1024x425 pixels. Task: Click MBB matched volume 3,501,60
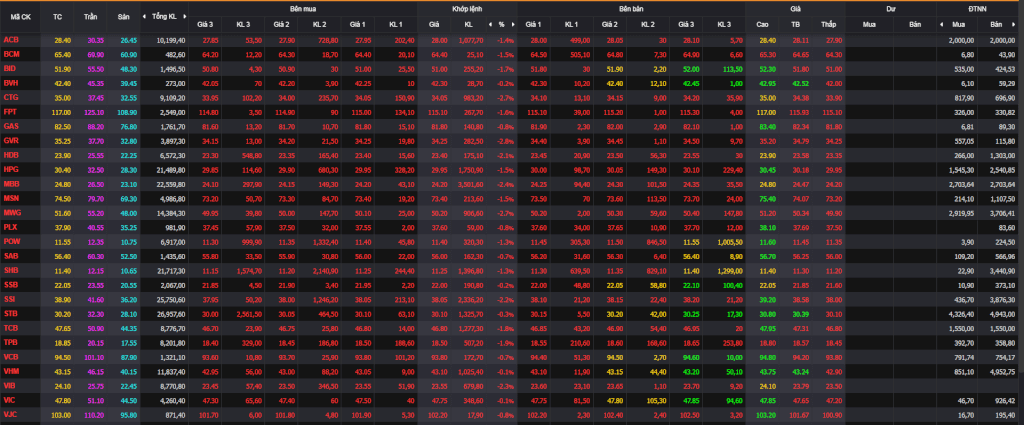(468, 184)
